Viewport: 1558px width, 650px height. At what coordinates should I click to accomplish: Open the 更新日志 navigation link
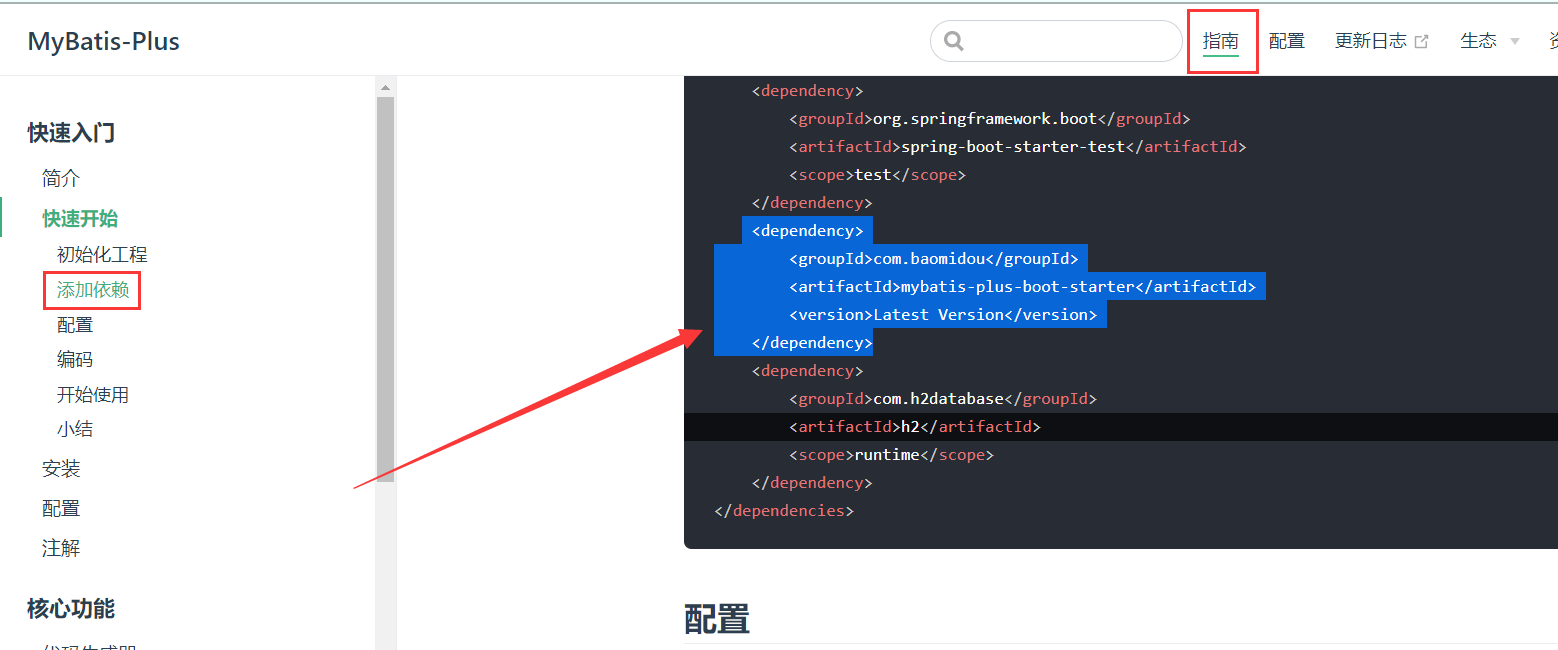1371,41
